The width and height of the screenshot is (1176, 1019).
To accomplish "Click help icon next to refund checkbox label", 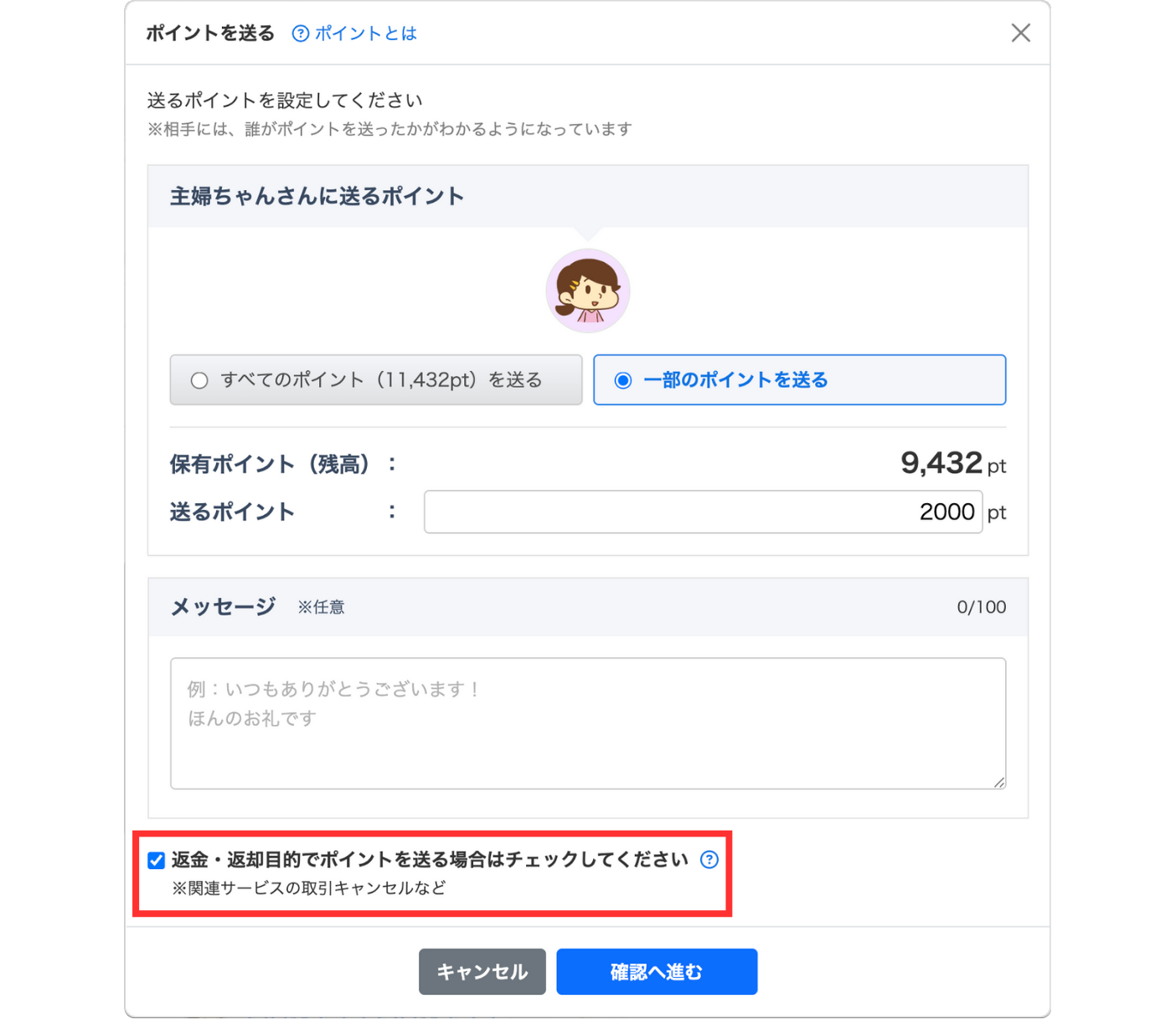I will coord(709,860).
